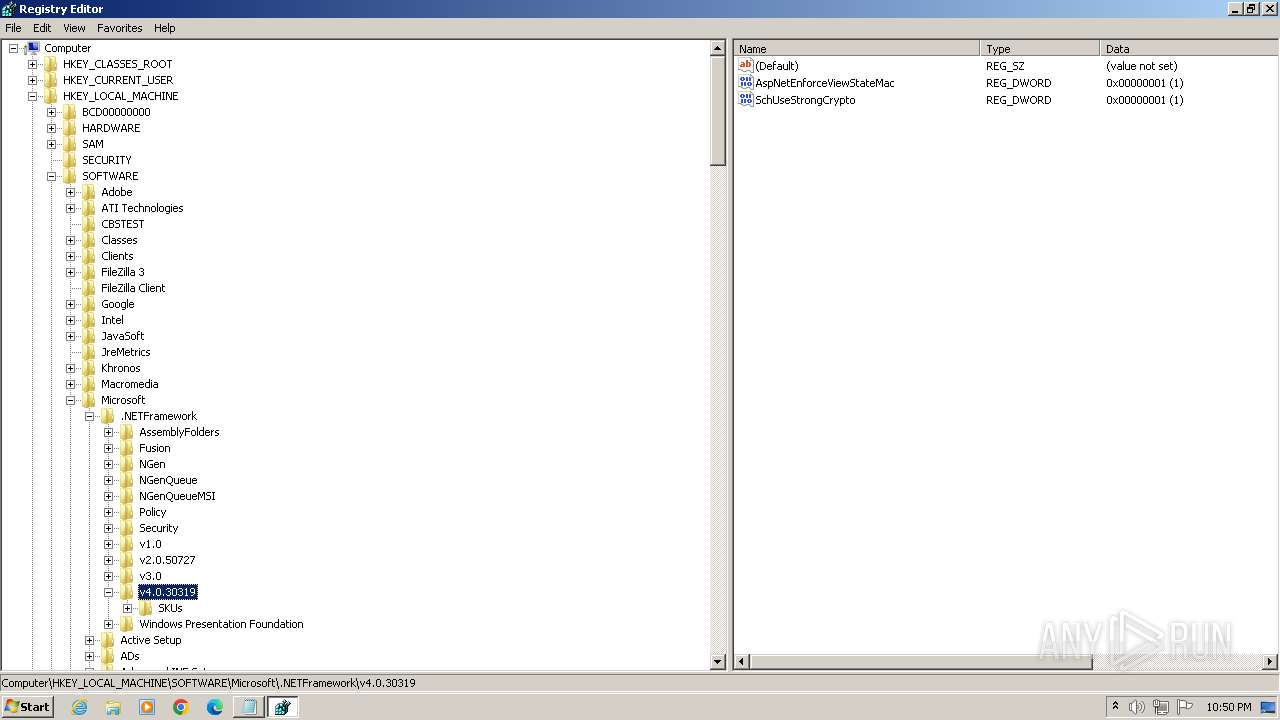Select the JreMetrics key

pyautogui.click(x=125, y=352)
